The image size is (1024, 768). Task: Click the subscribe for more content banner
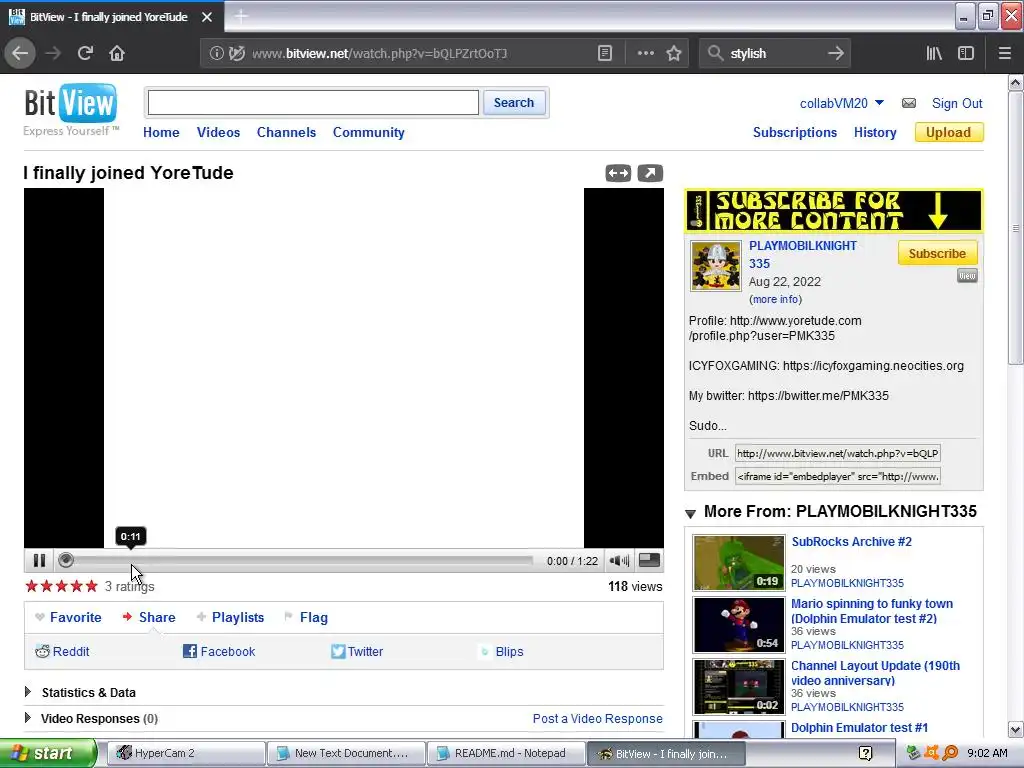(x=833, y=210)
